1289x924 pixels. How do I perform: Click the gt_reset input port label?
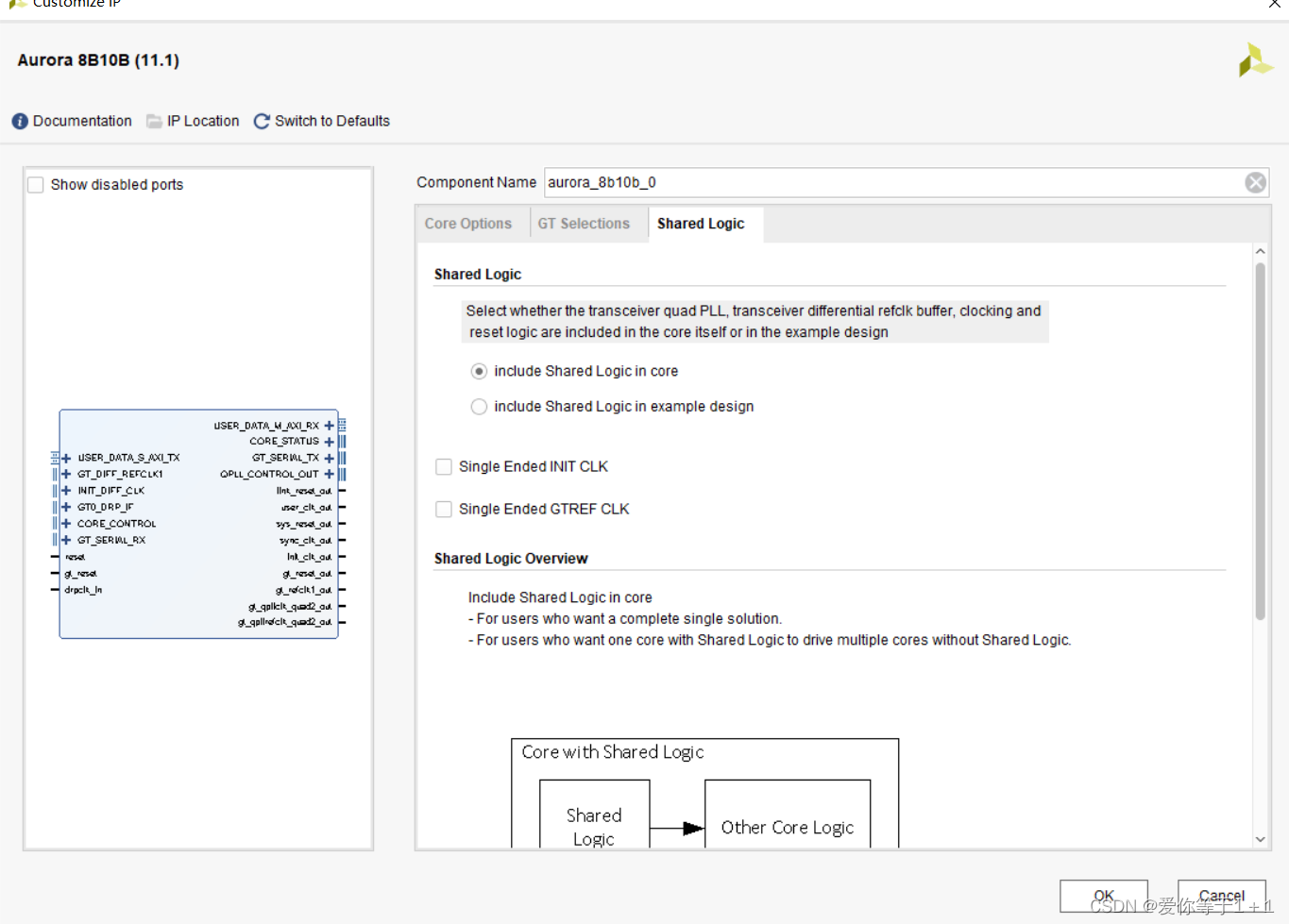[80, 574]
